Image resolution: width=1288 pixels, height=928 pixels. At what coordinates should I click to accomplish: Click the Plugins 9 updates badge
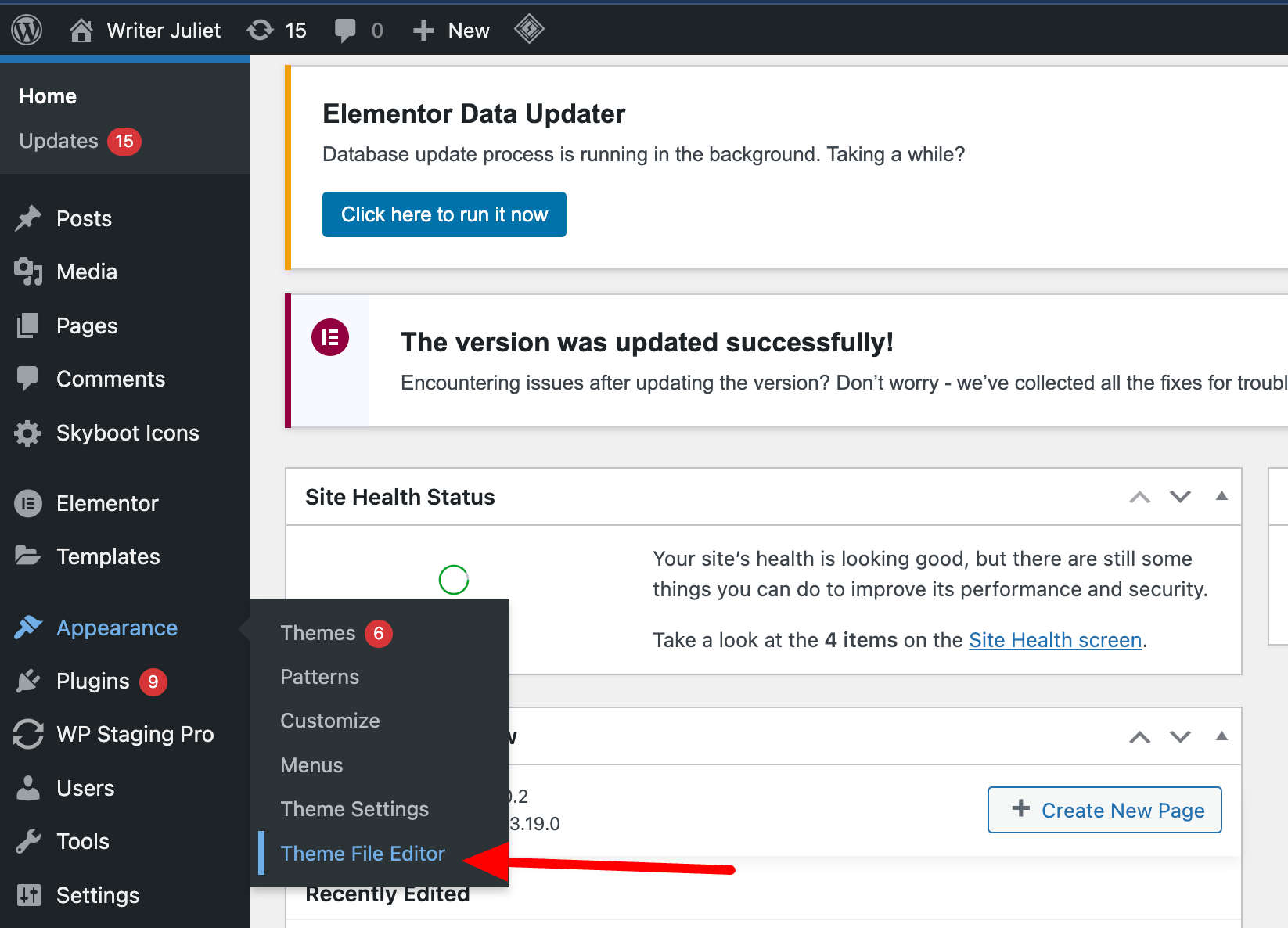coord(153,682)
